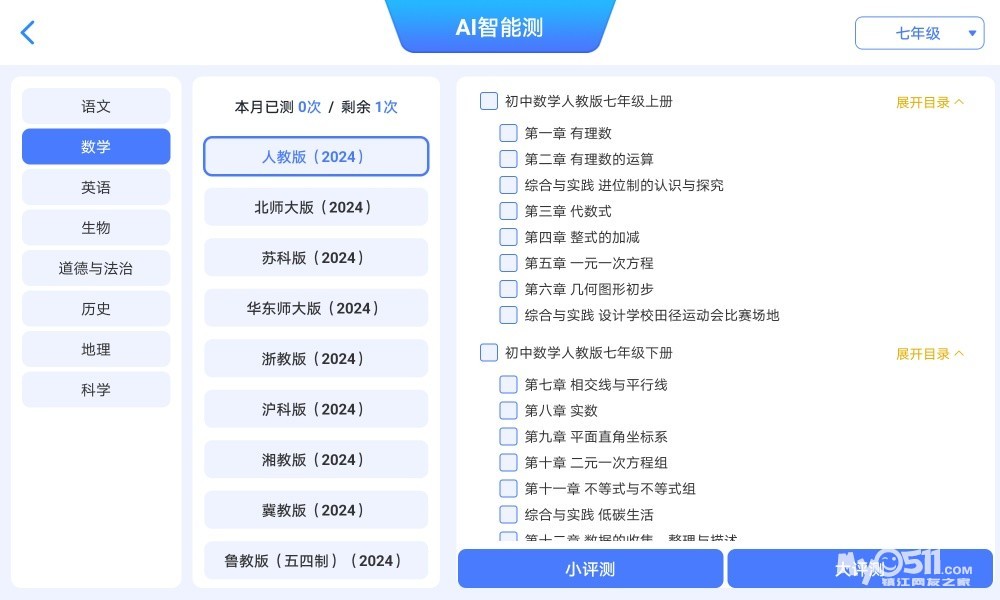This screenshot has width=1000, height=600.
Task: Switch to the 英语 subject tab
Action: tap(96, 187)
